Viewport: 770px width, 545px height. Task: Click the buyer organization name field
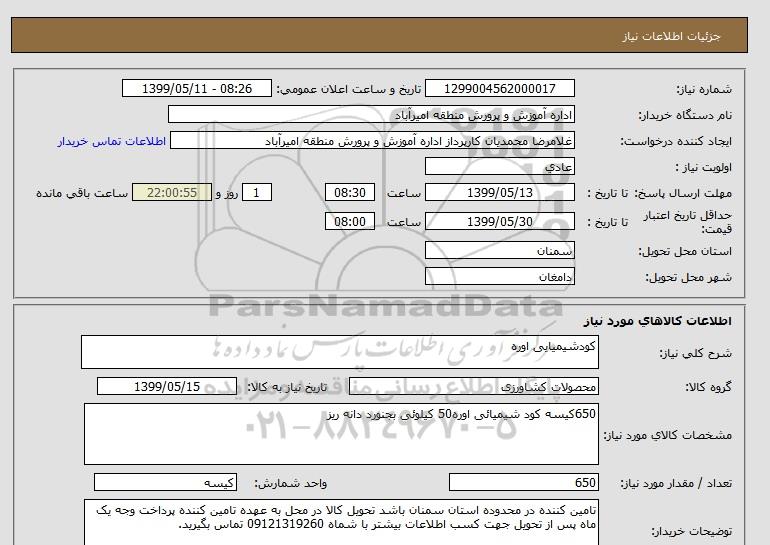coord(371,114)
